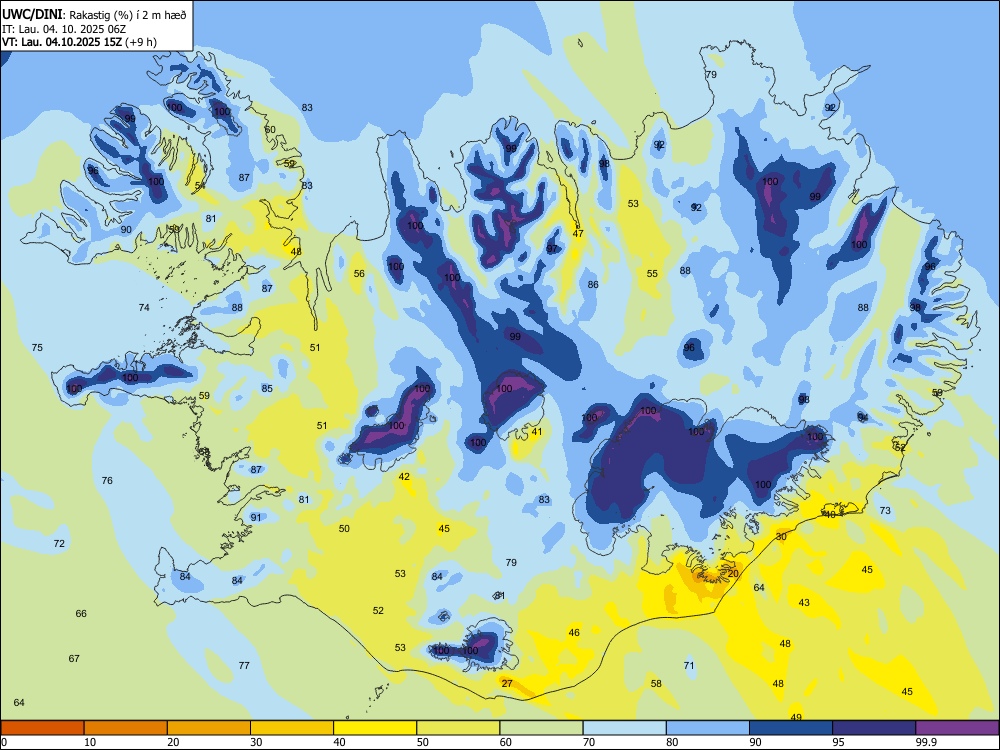
Task: Click the dark orange 0–10 legend swatch
Action: (x=42, y=728)
